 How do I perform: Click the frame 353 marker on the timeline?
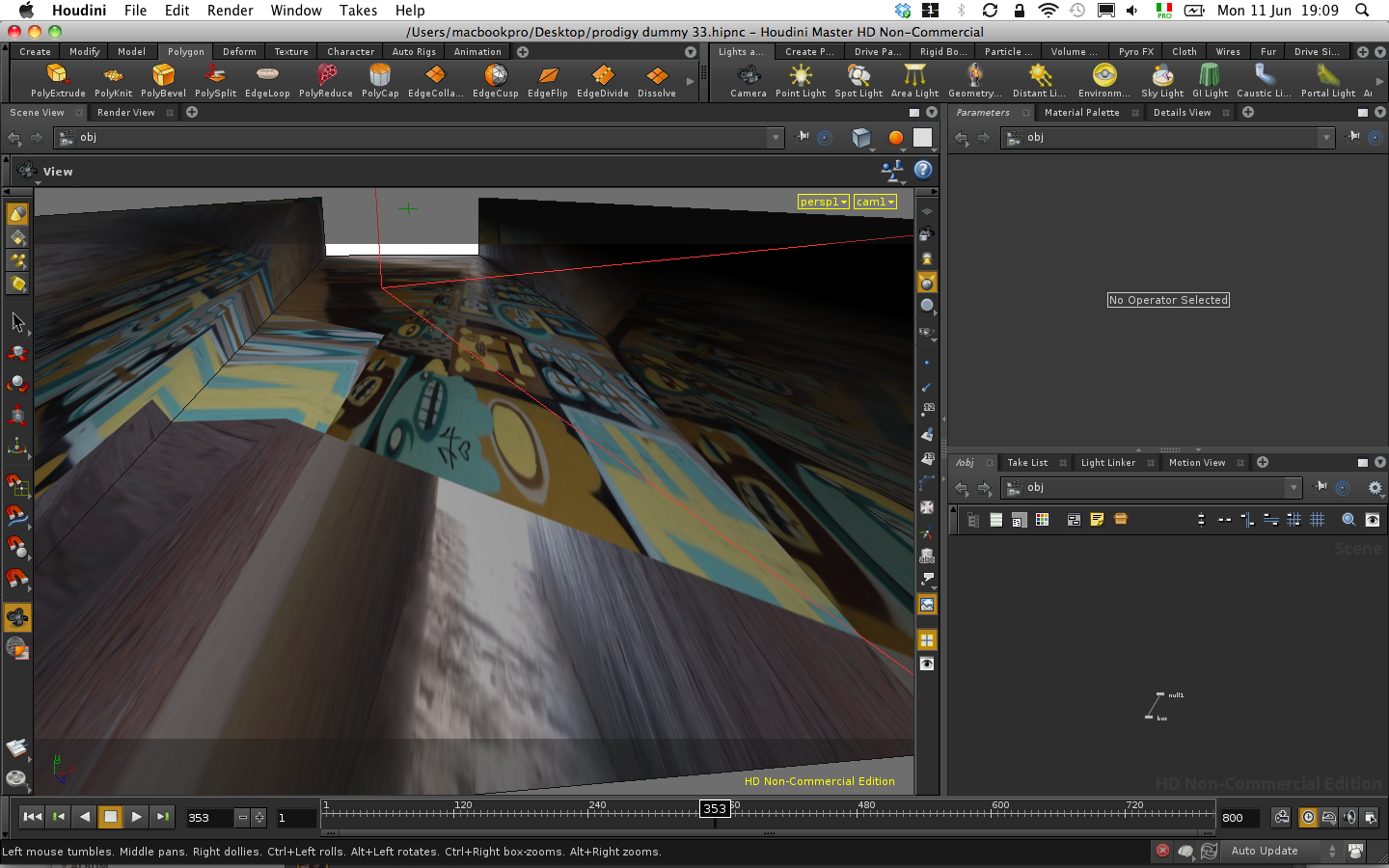click(x=715, y=808)
